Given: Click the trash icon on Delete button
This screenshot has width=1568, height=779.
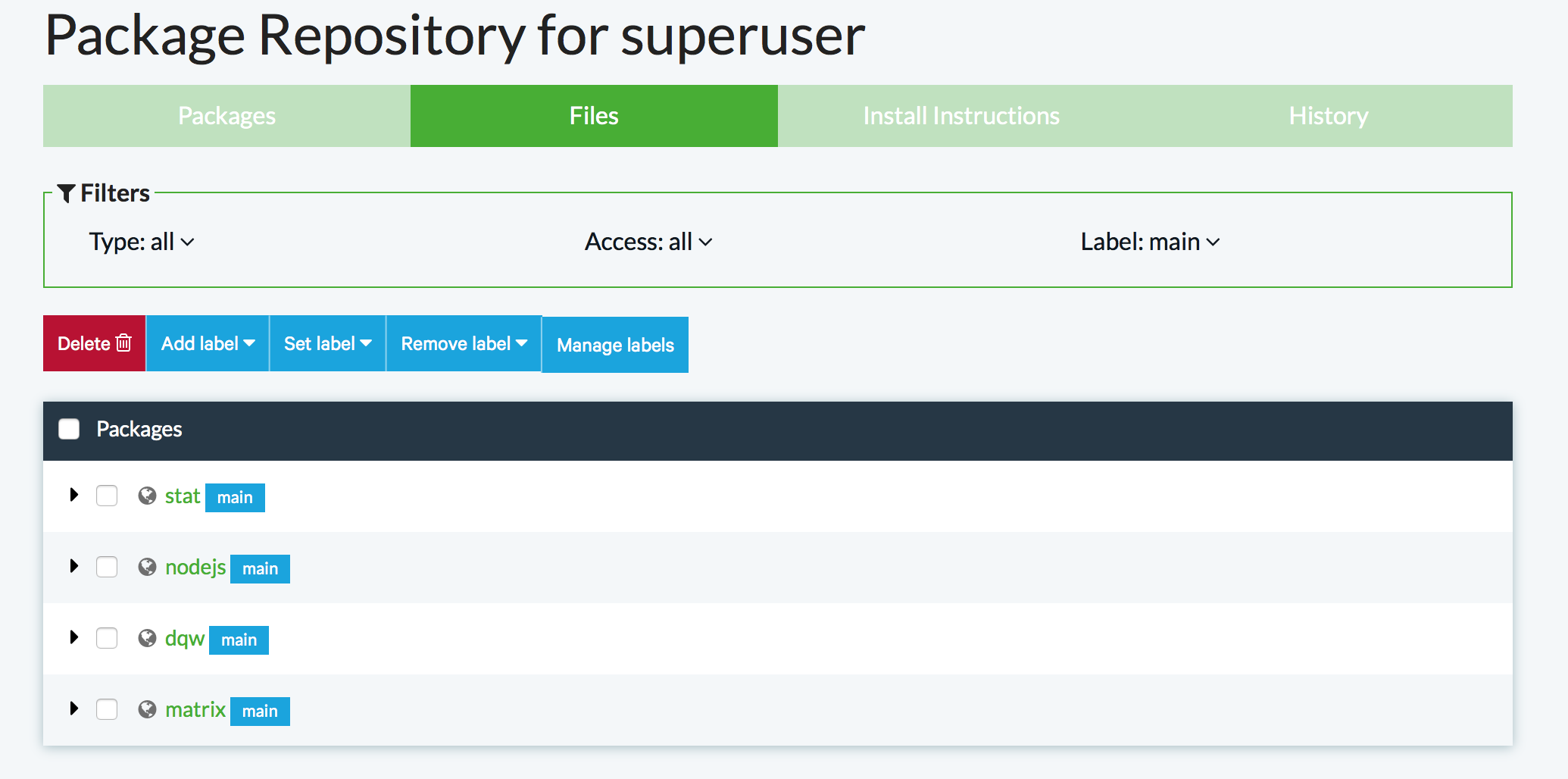Looking at the screenshot, I should pyautogui.click(x=123, y=343).
